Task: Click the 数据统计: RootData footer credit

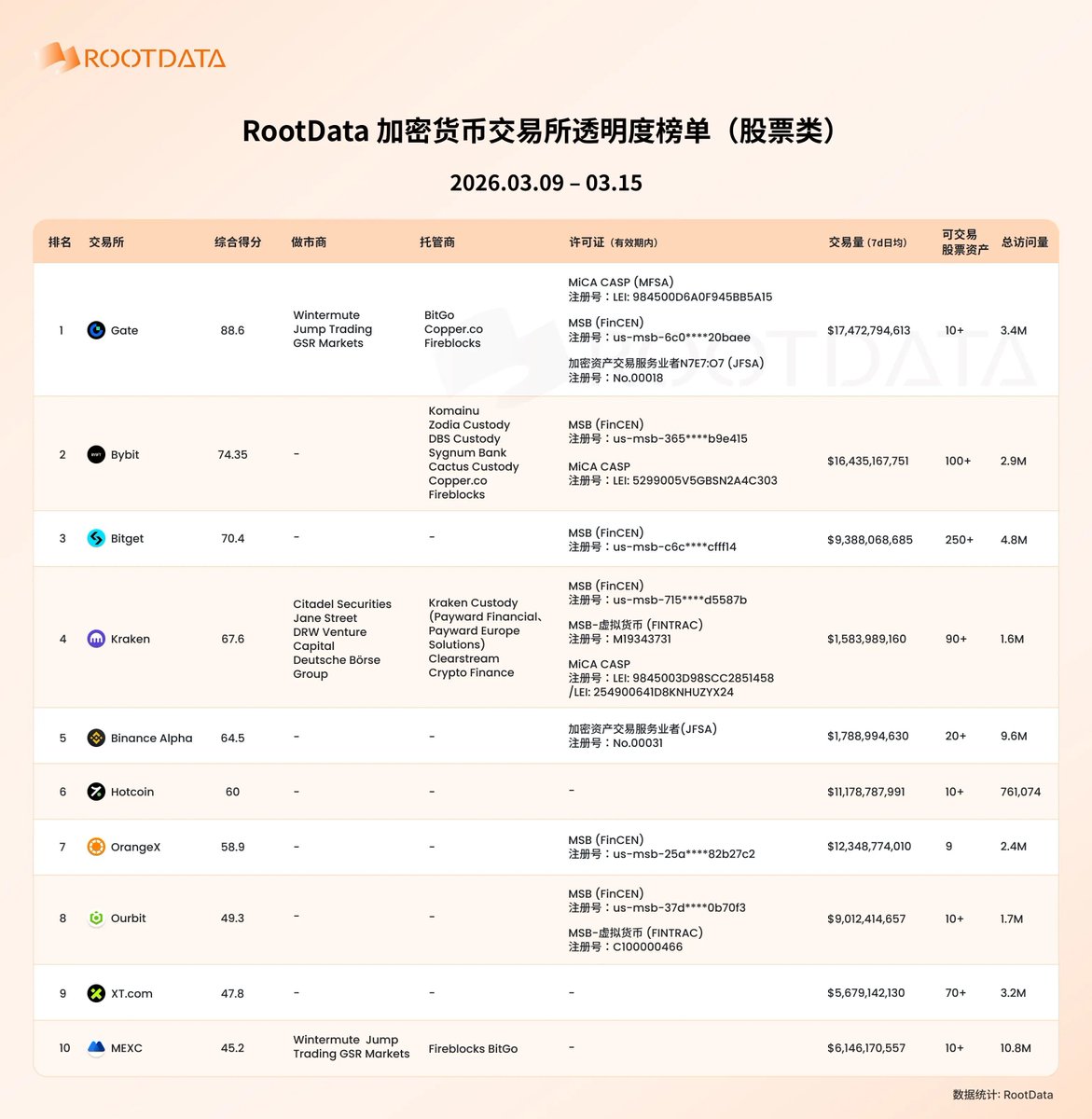Action: (1002, 1095)
